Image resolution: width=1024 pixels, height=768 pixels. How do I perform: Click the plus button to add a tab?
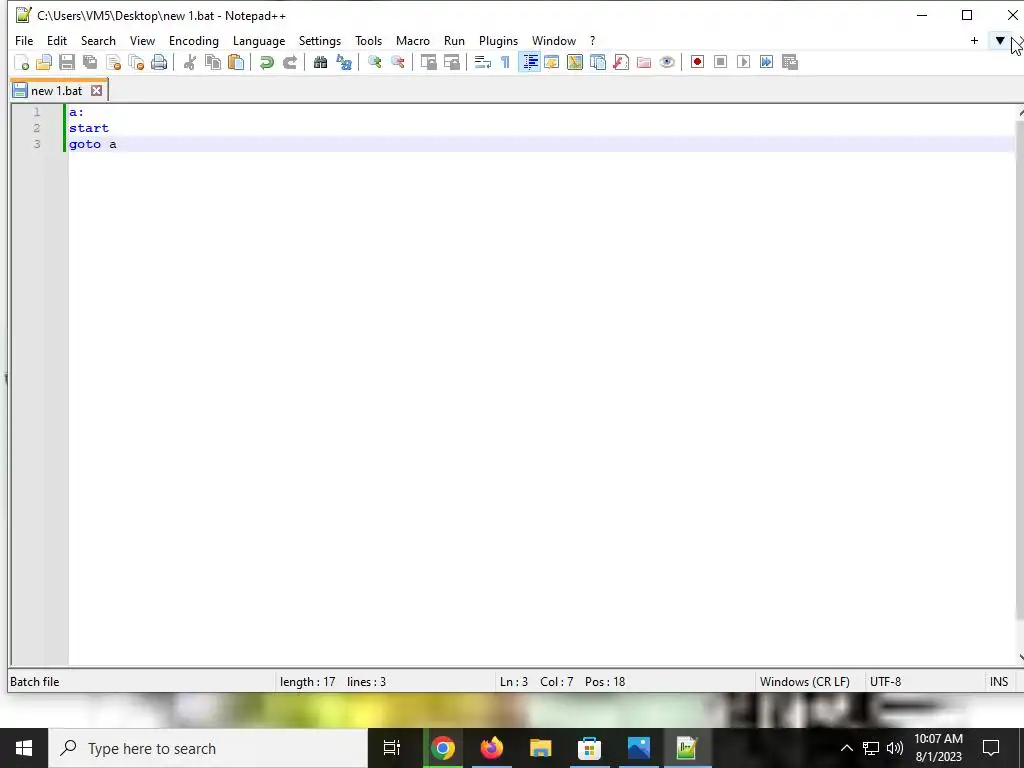pyautogui.click(x=974, y=40)
